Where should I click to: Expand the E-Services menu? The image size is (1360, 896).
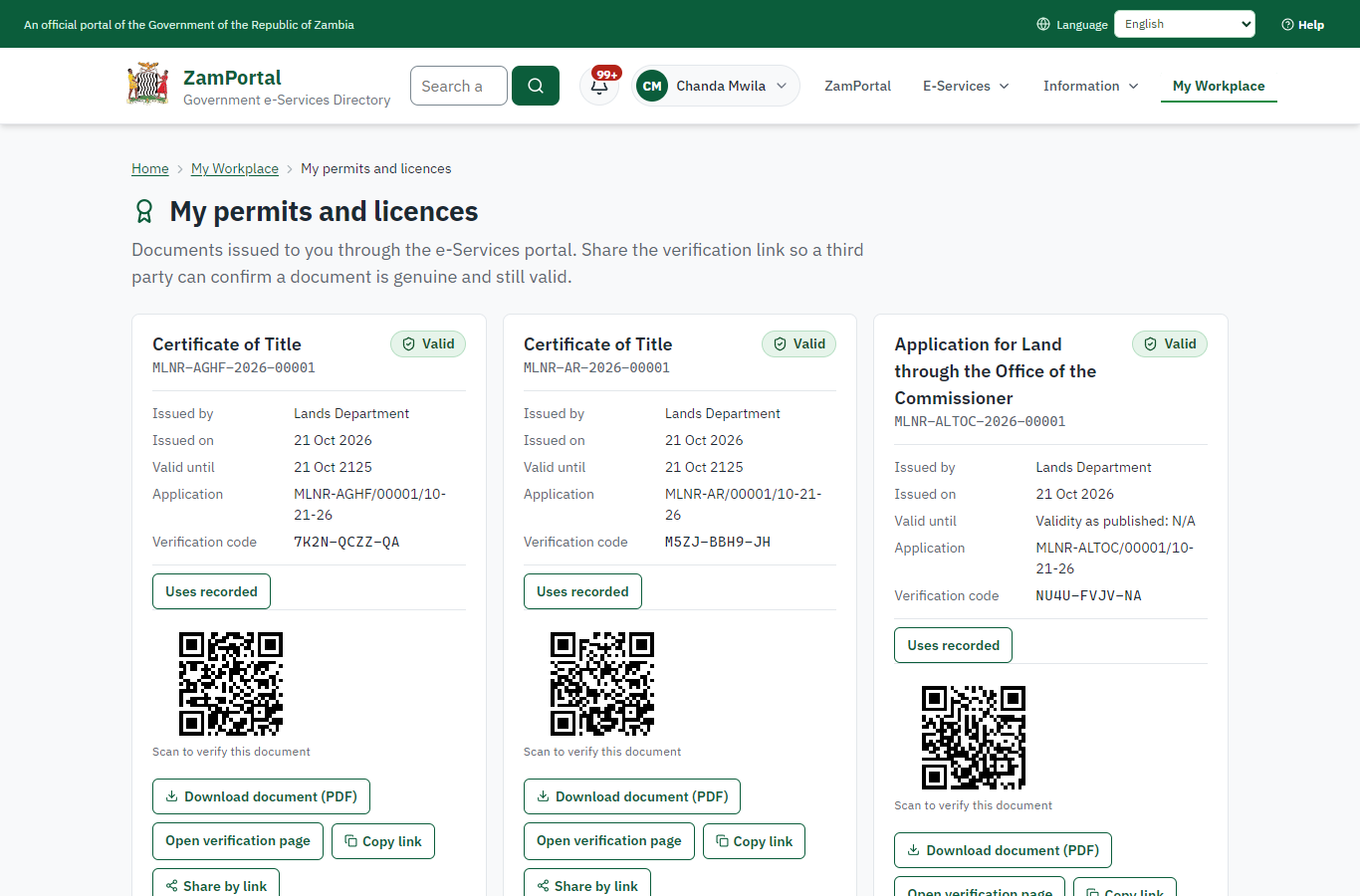click(x=966, y=86)
